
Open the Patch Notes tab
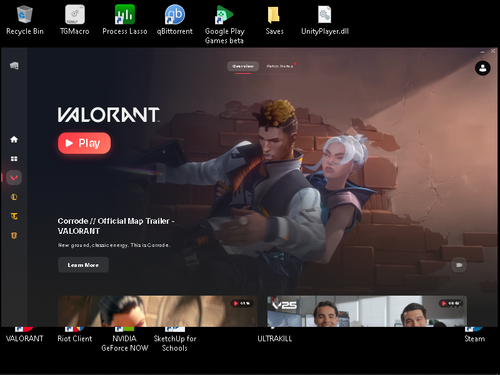280,66
